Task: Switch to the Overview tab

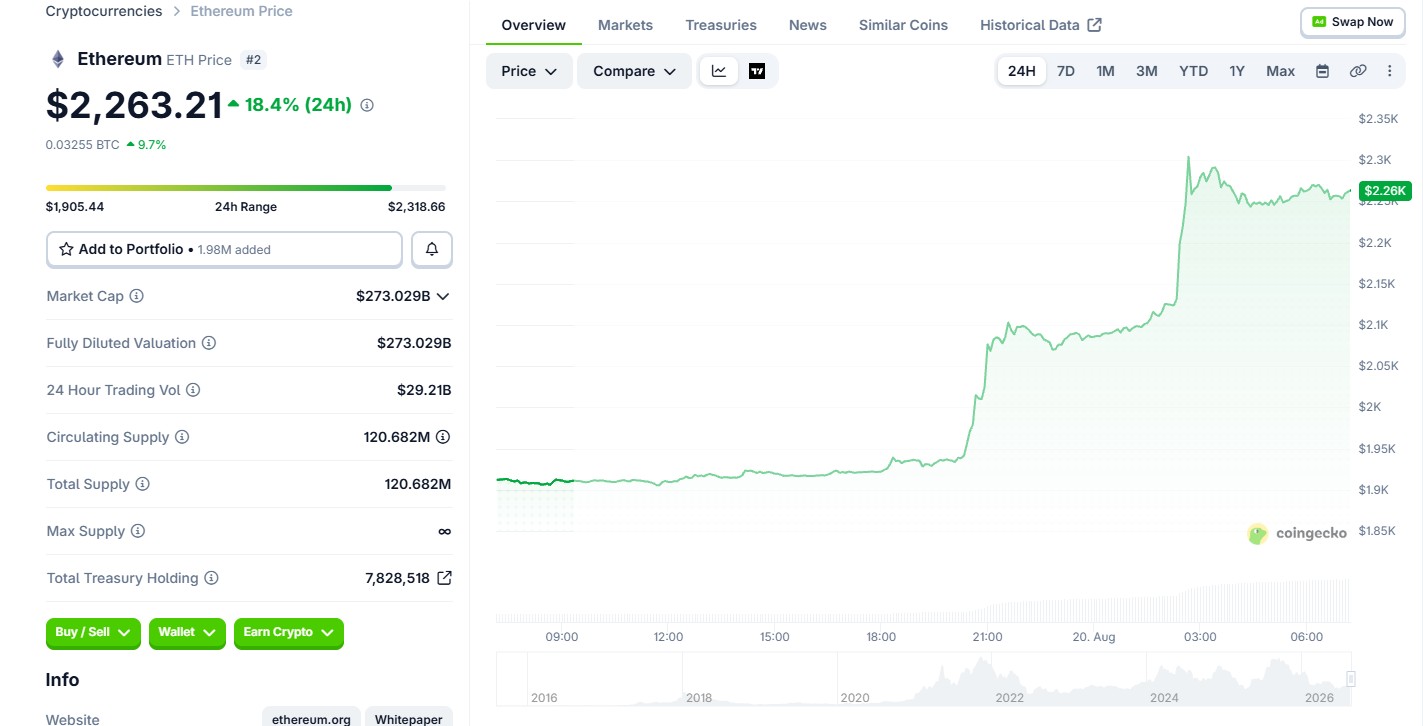Action: 534,25
